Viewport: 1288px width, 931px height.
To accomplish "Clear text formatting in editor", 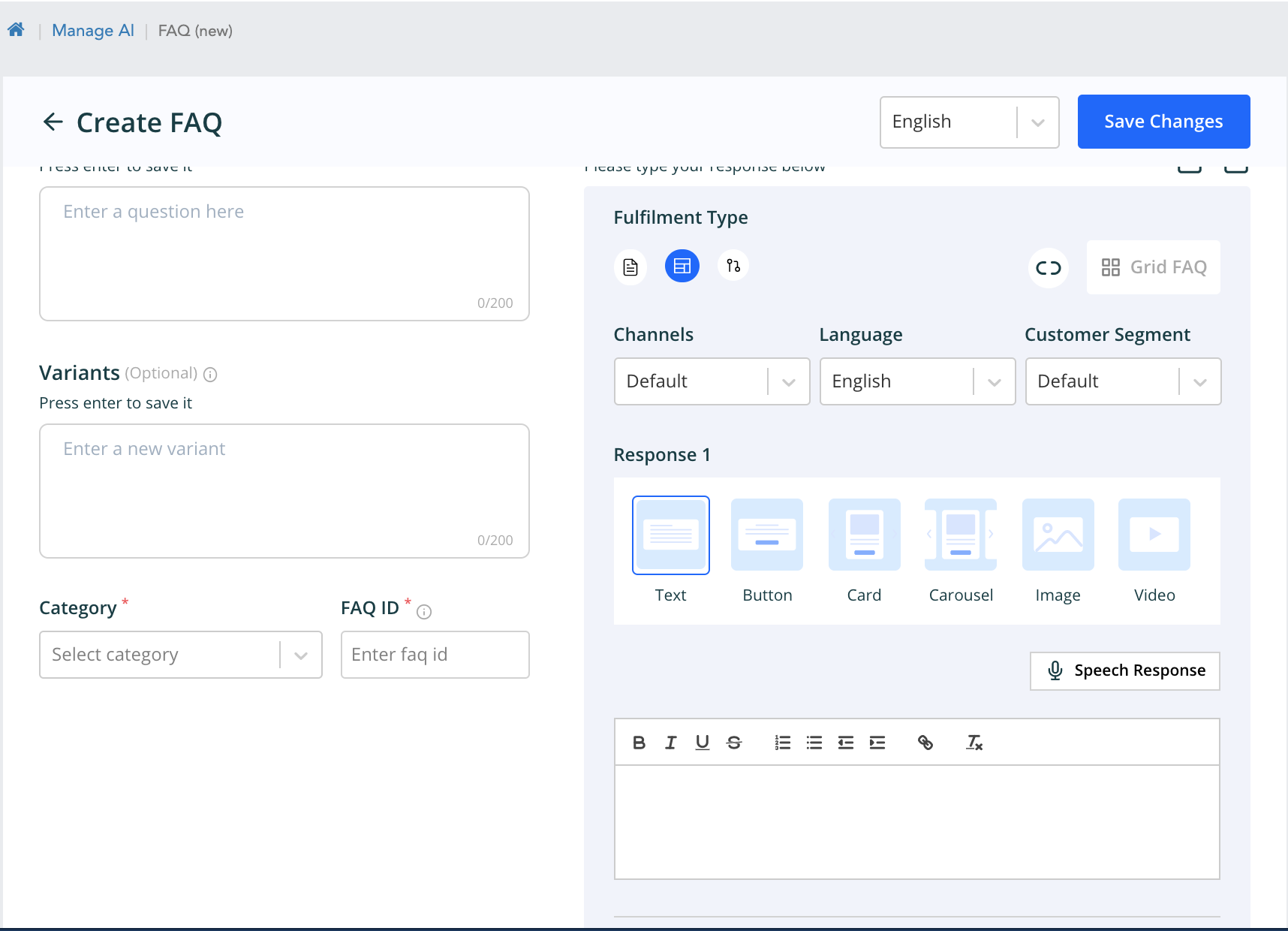I will point(974,743).
